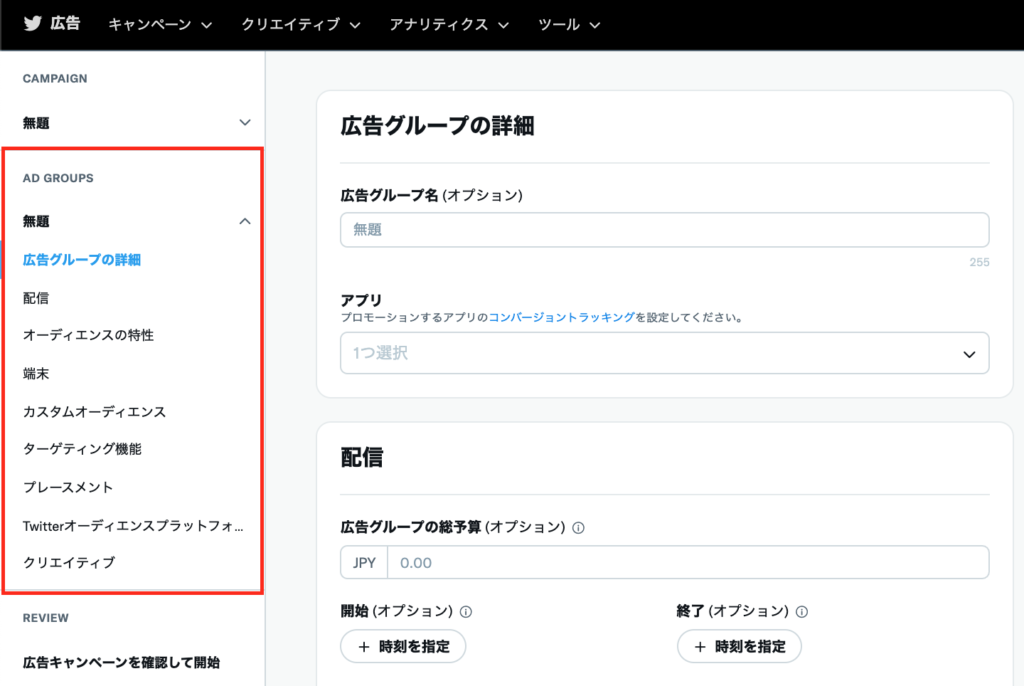Select ターゲティング機能 in sidebar

tap(82, 449)
